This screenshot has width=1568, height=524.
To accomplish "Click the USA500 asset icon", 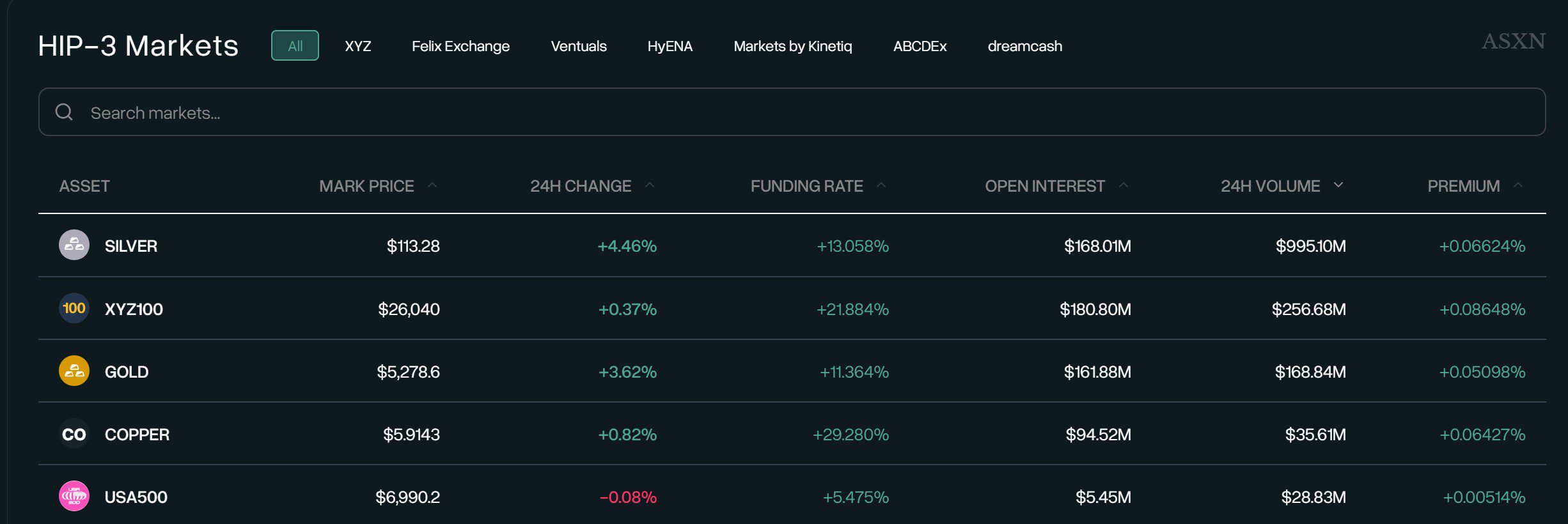I will pos(74,497).
